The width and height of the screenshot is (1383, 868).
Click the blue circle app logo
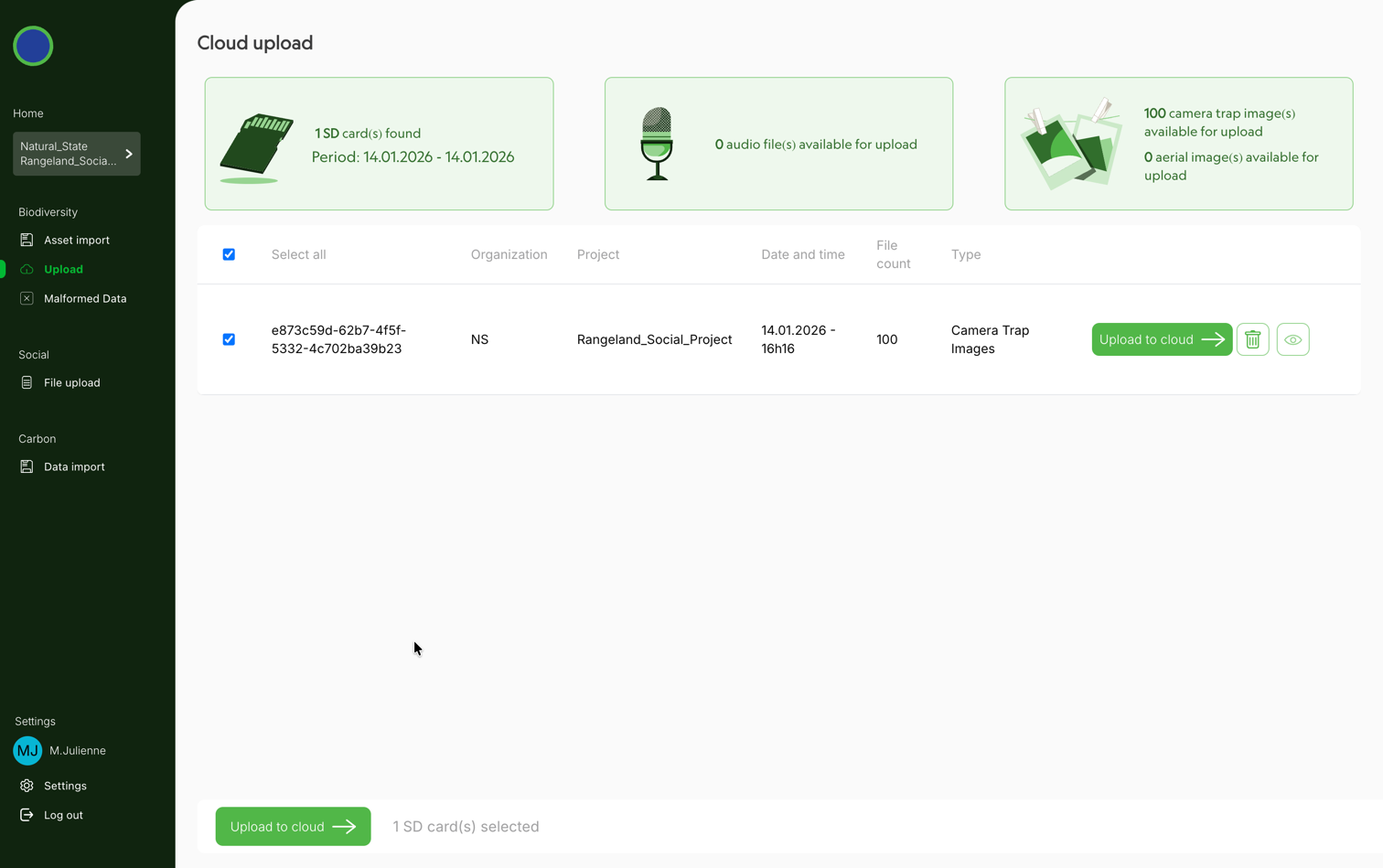(x=33, y=46)
